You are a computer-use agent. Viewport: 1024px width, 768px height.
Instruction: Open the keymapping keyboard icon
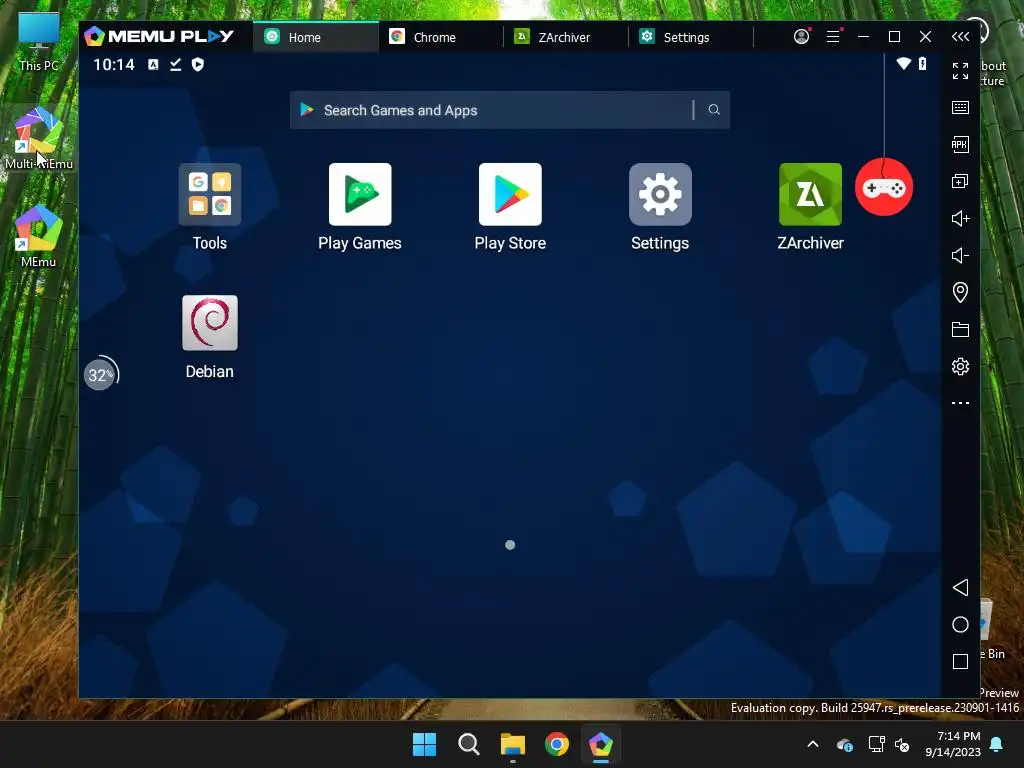pos(960,108)
